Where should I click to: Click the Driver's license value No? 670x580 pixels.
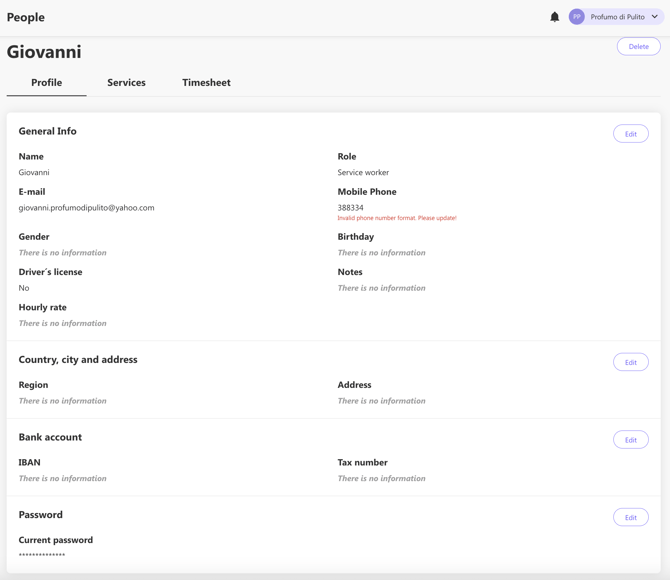[24, 288]
